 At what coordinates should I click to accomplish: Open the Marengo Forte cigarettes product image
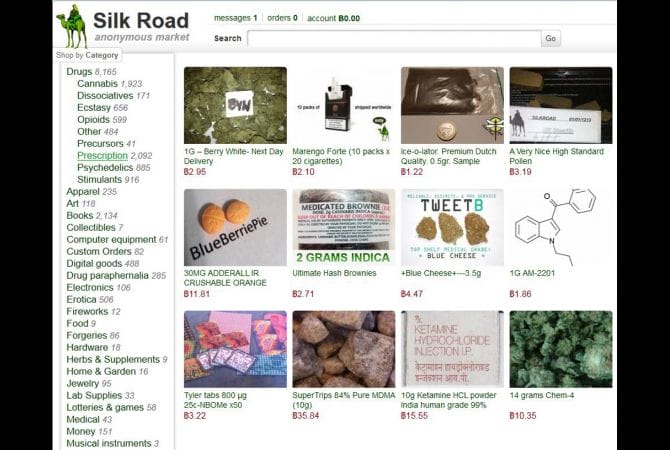tap(344, 105)
